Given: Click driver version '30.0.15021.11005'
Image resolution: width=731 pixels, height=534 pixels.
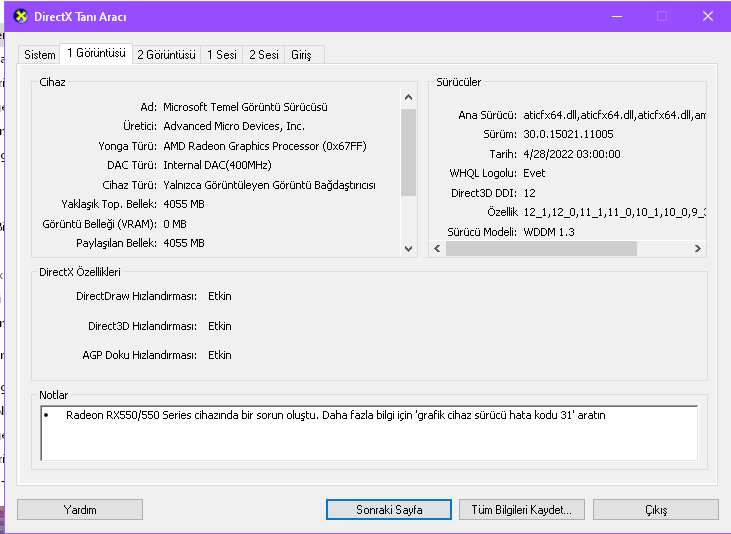Looking at the screenshot, I should tap(568, 134).
